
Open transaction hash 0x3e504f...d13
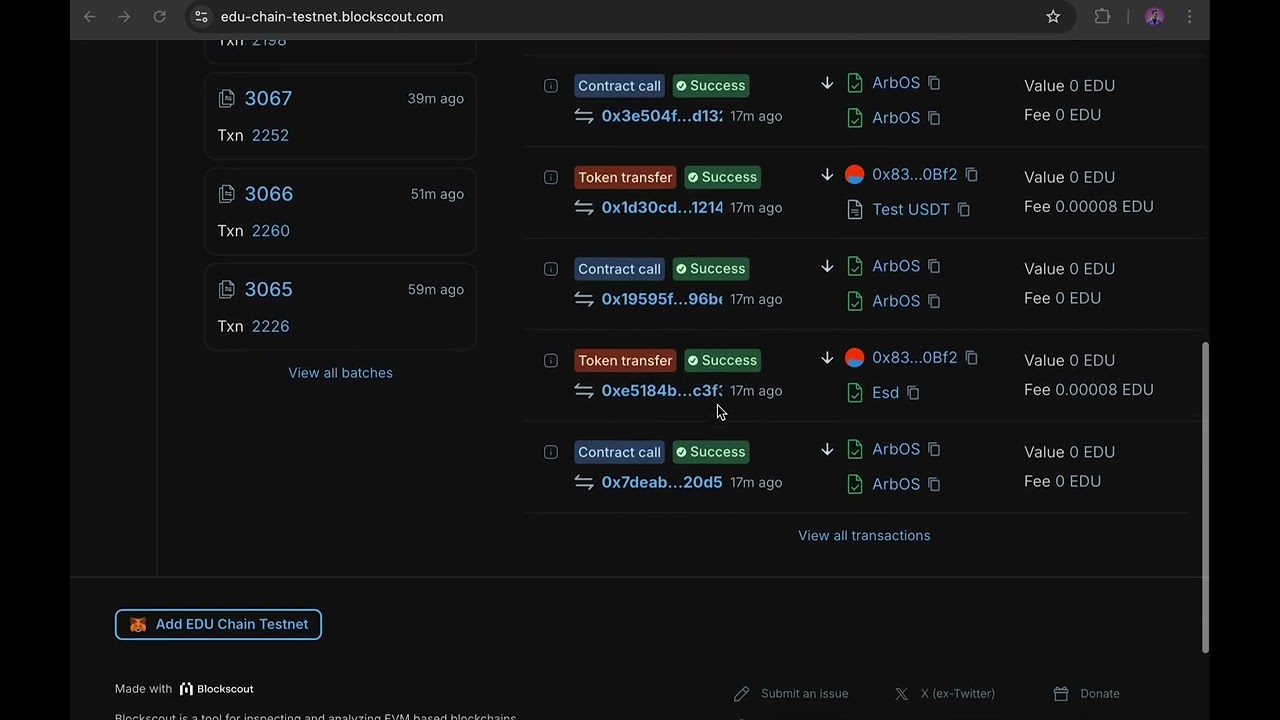click(x=661, y=116)
